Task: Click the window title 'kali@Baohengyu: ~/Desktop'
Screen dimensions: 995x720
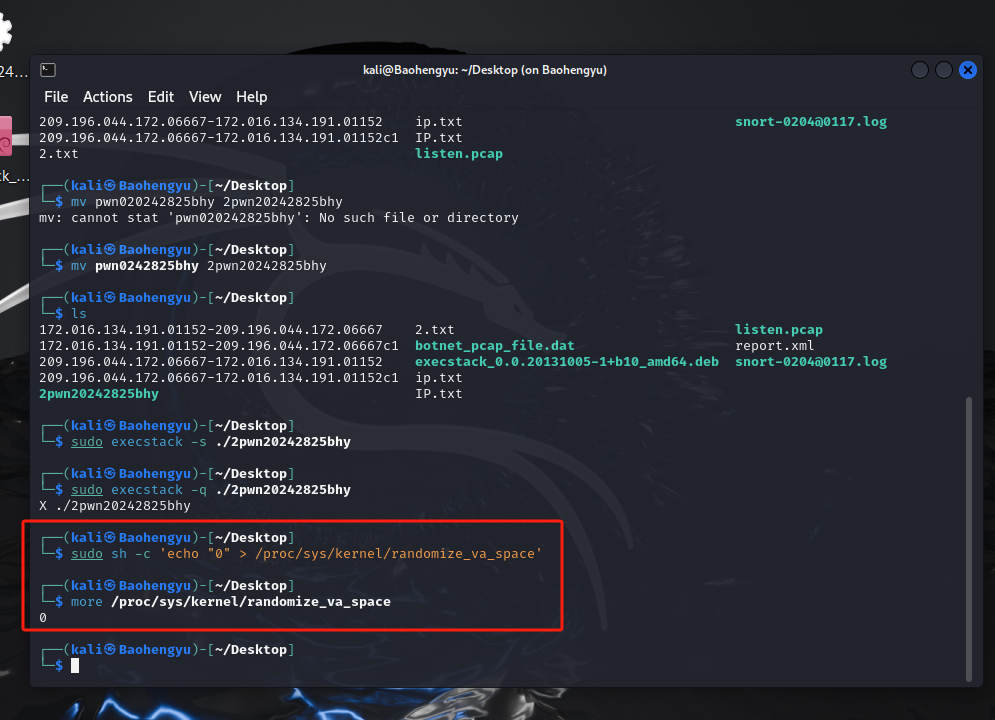Action: point(485,70)
